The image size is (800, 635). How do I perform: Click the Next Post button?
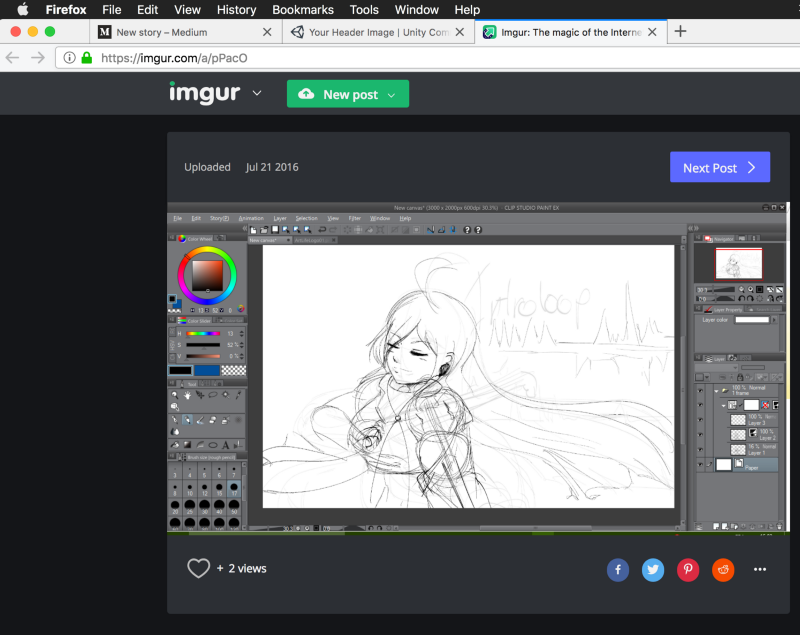click(x=720, y=167)
